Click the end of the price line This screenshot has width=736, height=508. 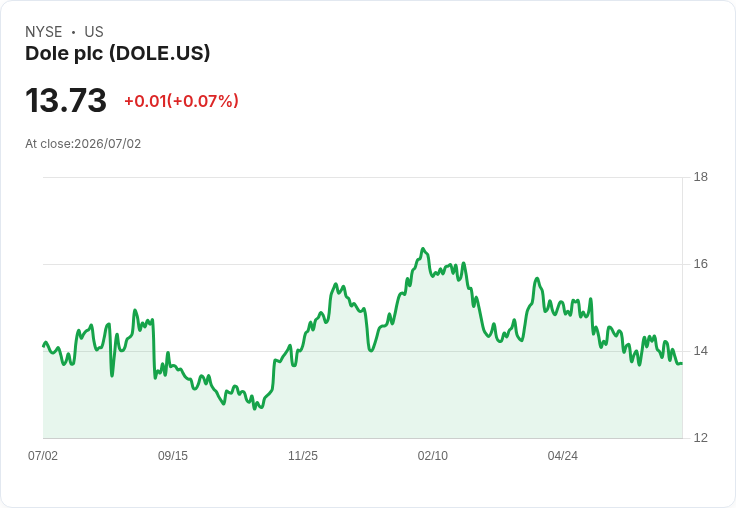coord(682,363)
